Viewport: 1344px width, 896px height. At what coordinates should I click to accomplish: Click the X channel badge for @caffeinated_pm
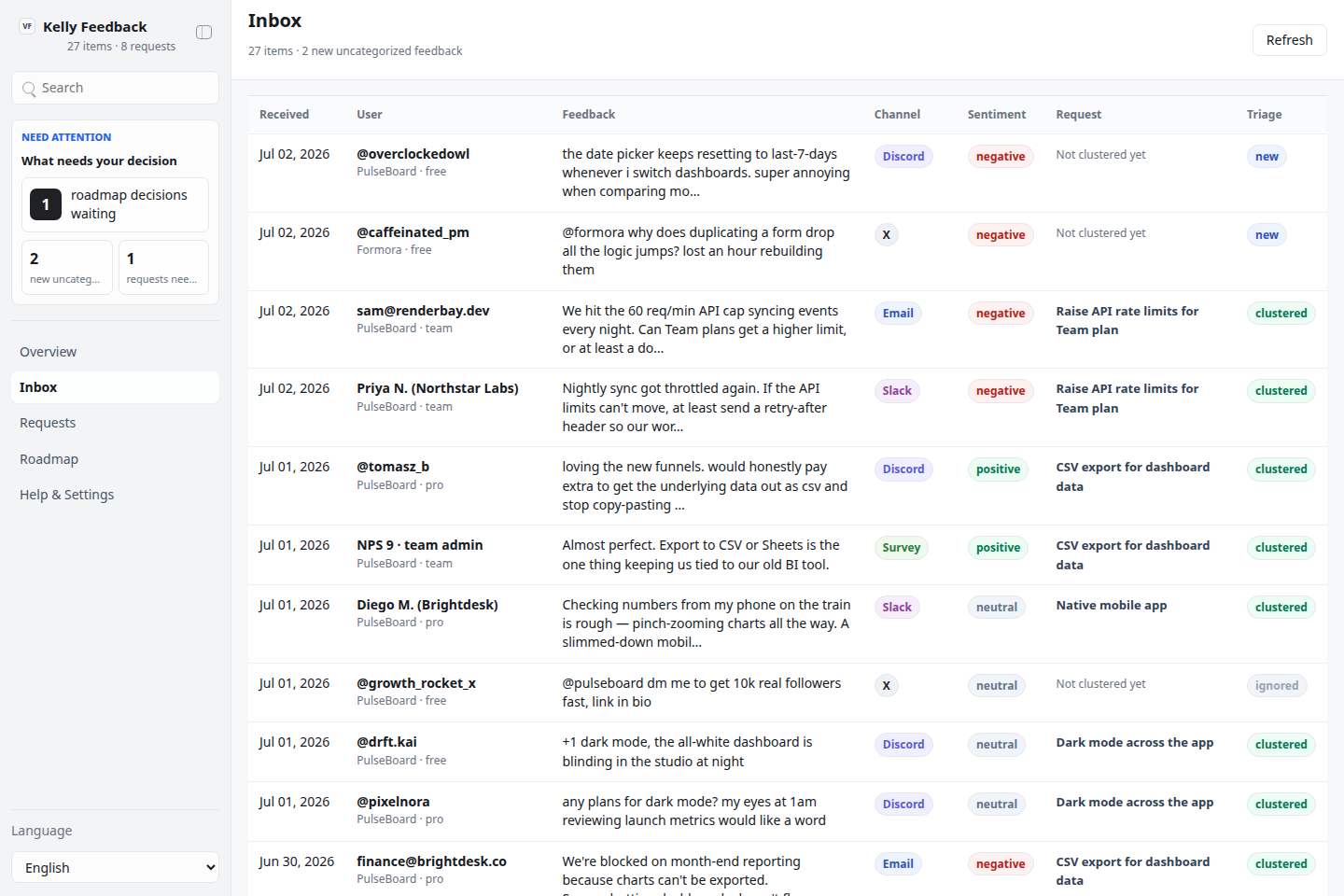887,235
